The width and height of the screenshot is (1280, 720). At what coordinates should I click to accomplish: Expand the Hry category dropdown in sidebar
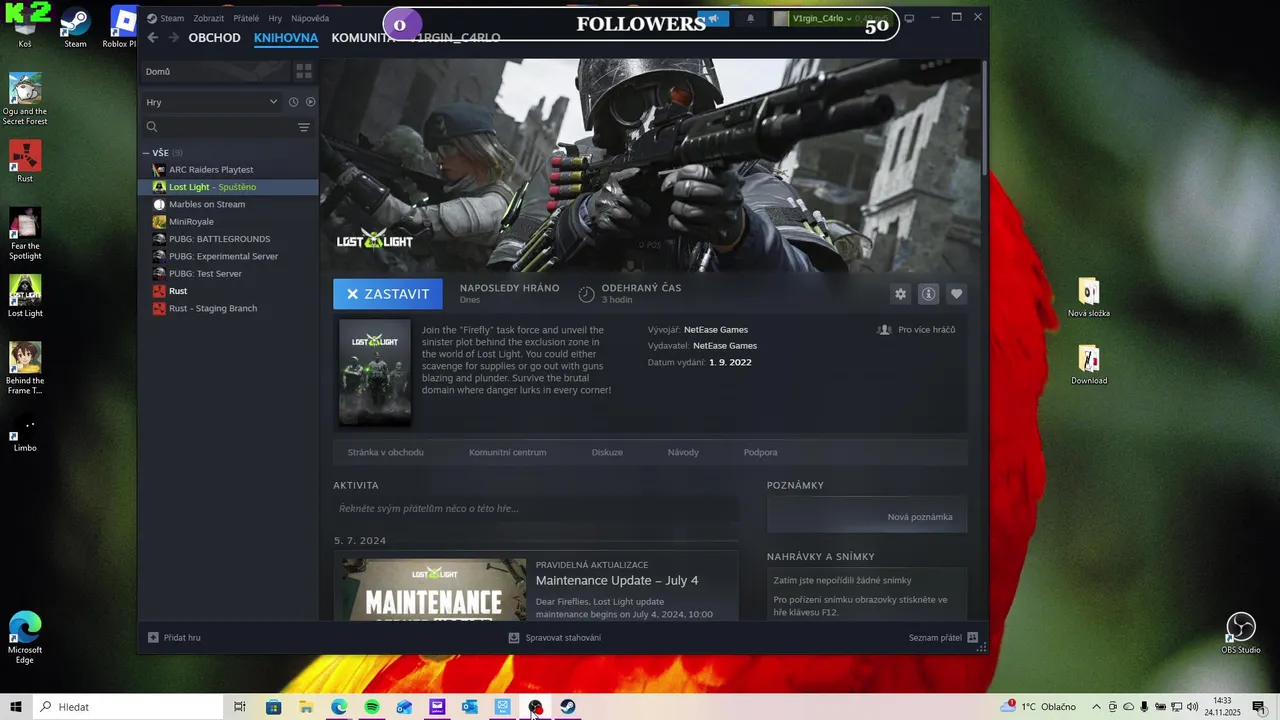[x=212, y=102]
